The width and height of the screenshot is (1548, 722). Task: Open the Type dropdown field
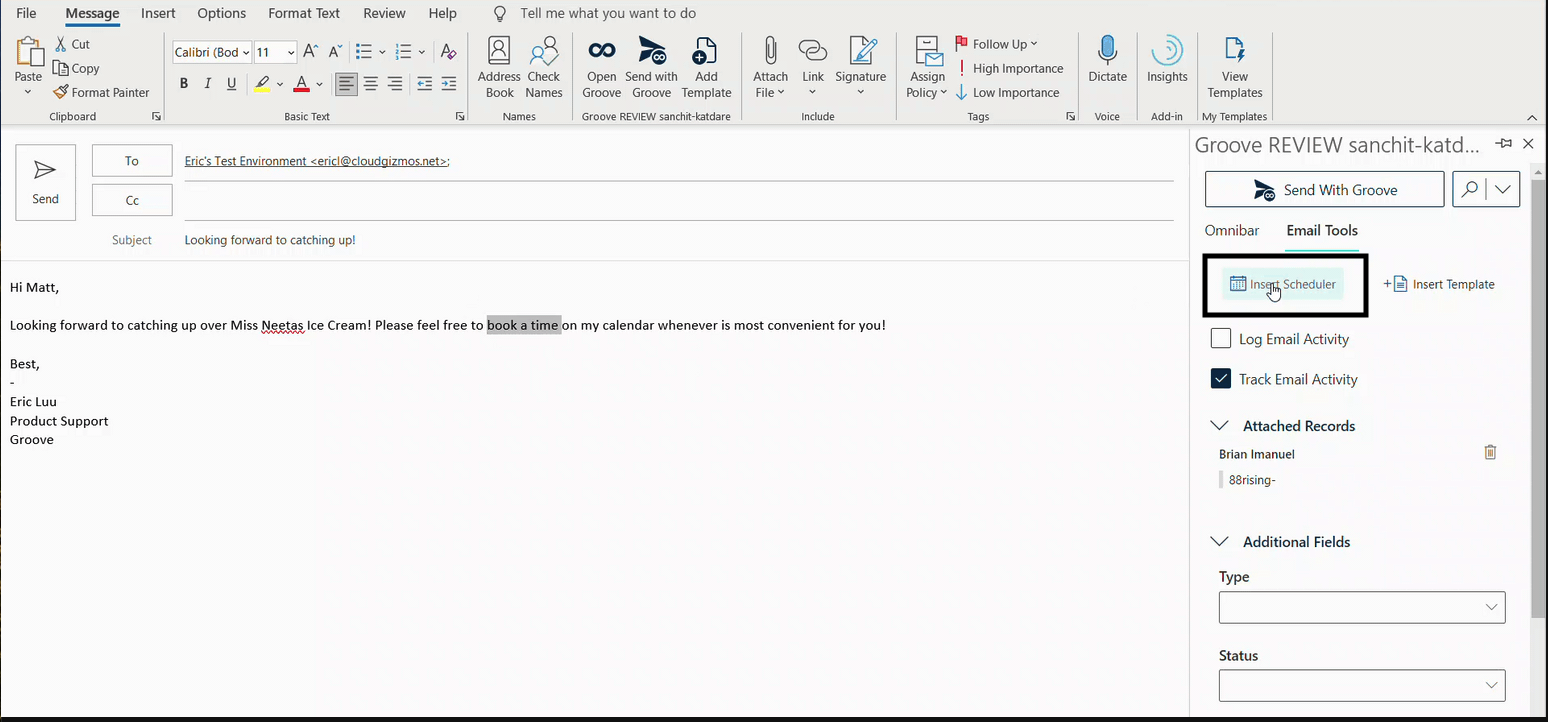coord(1362,607)
